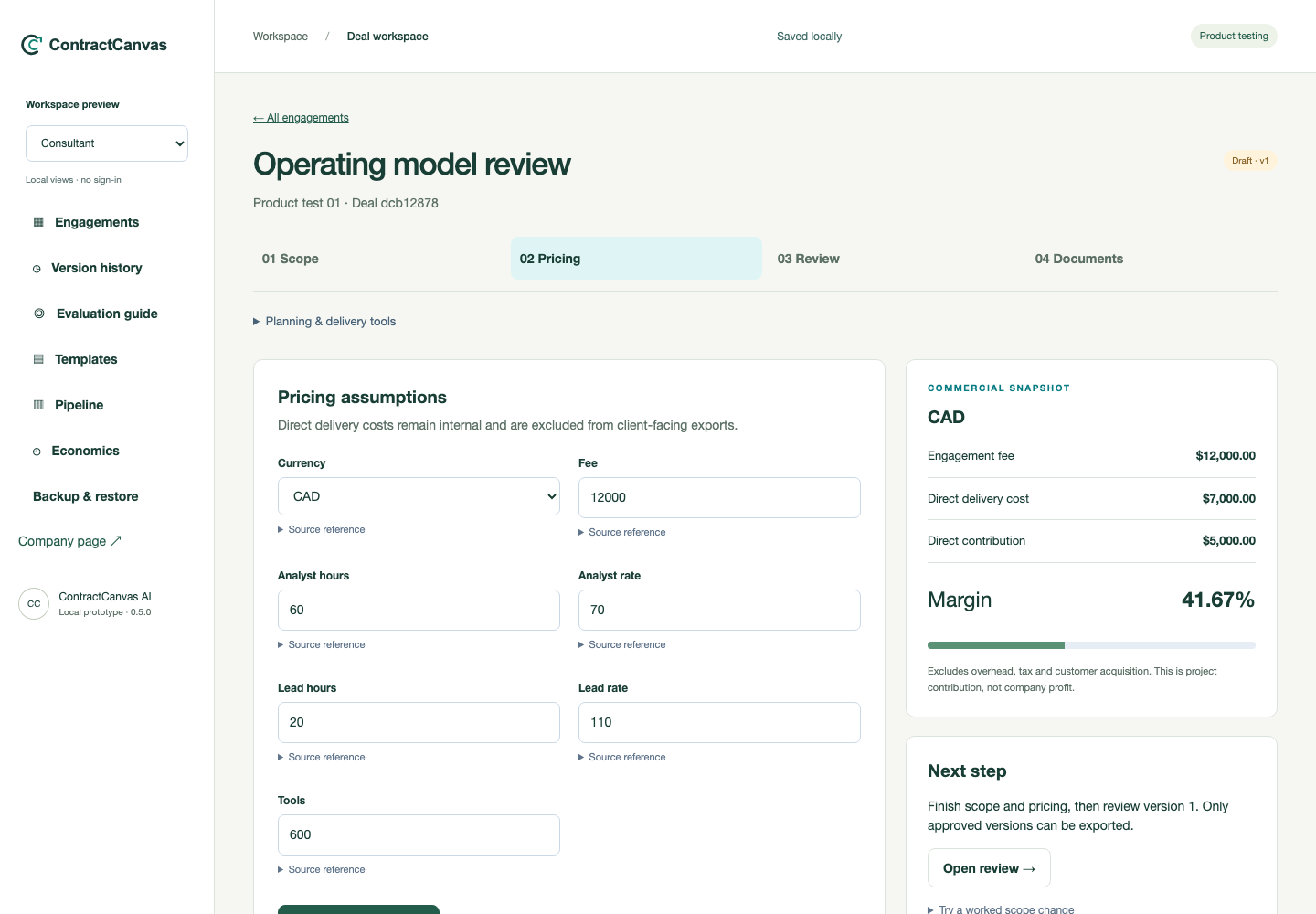Screen dimensions: 1316x914
Task: Click the Pipeline columns icon
Action: [38, 405]
